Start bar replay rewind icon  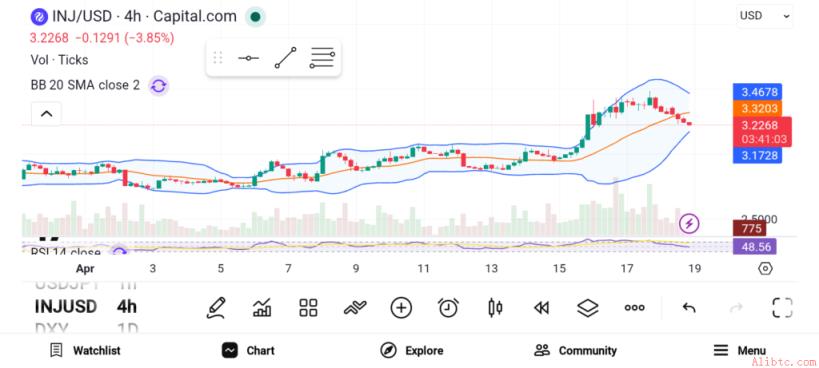point(541,308)
